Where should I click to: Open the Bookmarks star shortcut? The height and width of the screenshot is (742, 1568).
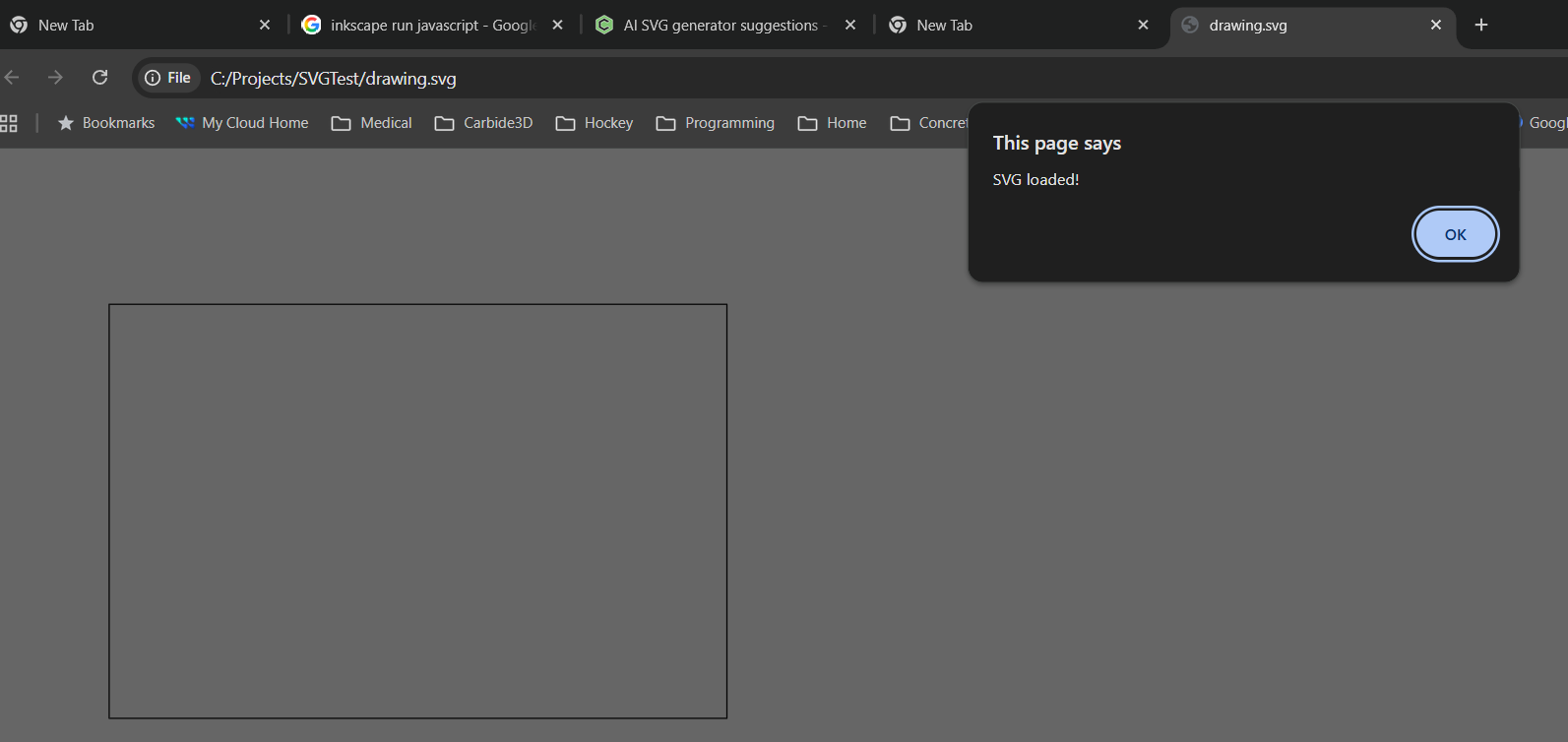(x=106, y=123)
